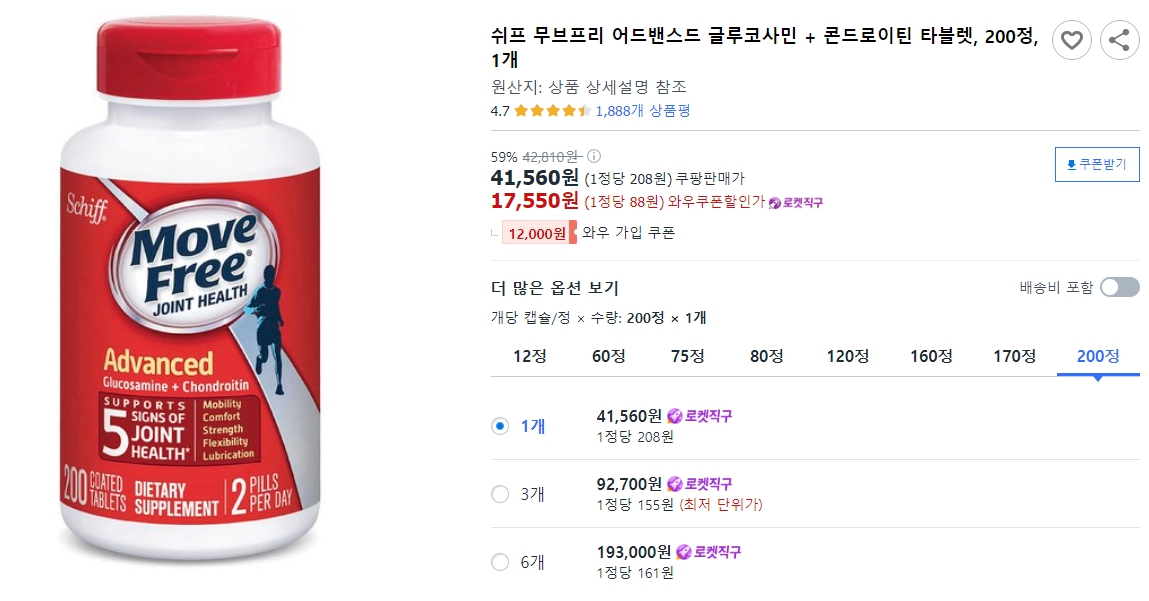Switch to the 60정 tab
Viewport: 1149px width, 601px height.
click(x=609, y=356)
